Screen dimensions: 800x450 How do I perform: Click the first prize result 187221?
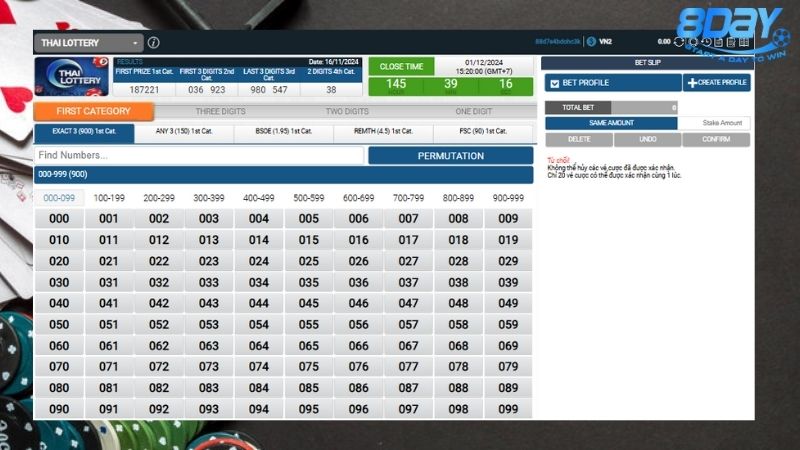[144, 90]
